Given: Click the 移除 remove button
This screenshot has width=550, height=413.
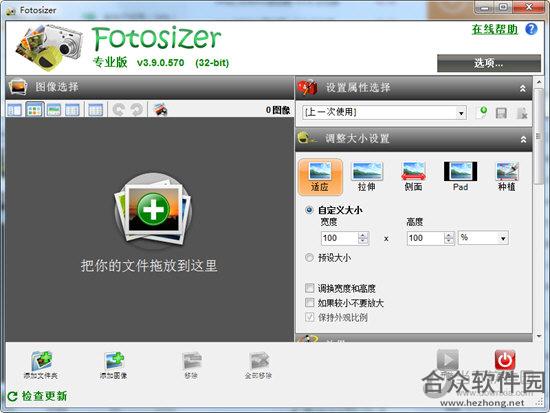Looking at the screenshot, I should (x=191, y=365).
